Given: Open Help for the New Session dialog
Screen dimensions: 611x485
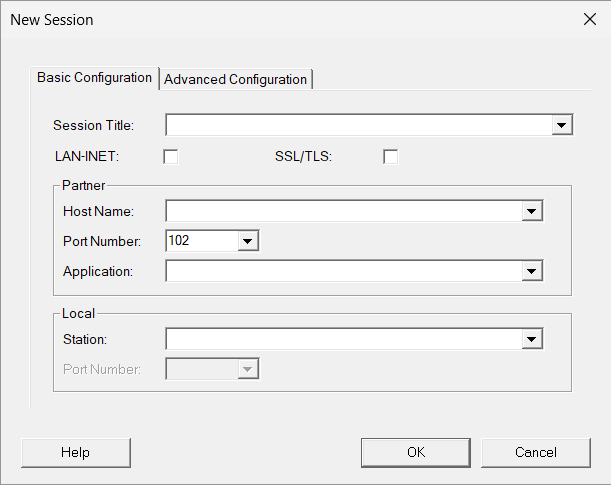Looking at the screenshot, I should [76, 453].
